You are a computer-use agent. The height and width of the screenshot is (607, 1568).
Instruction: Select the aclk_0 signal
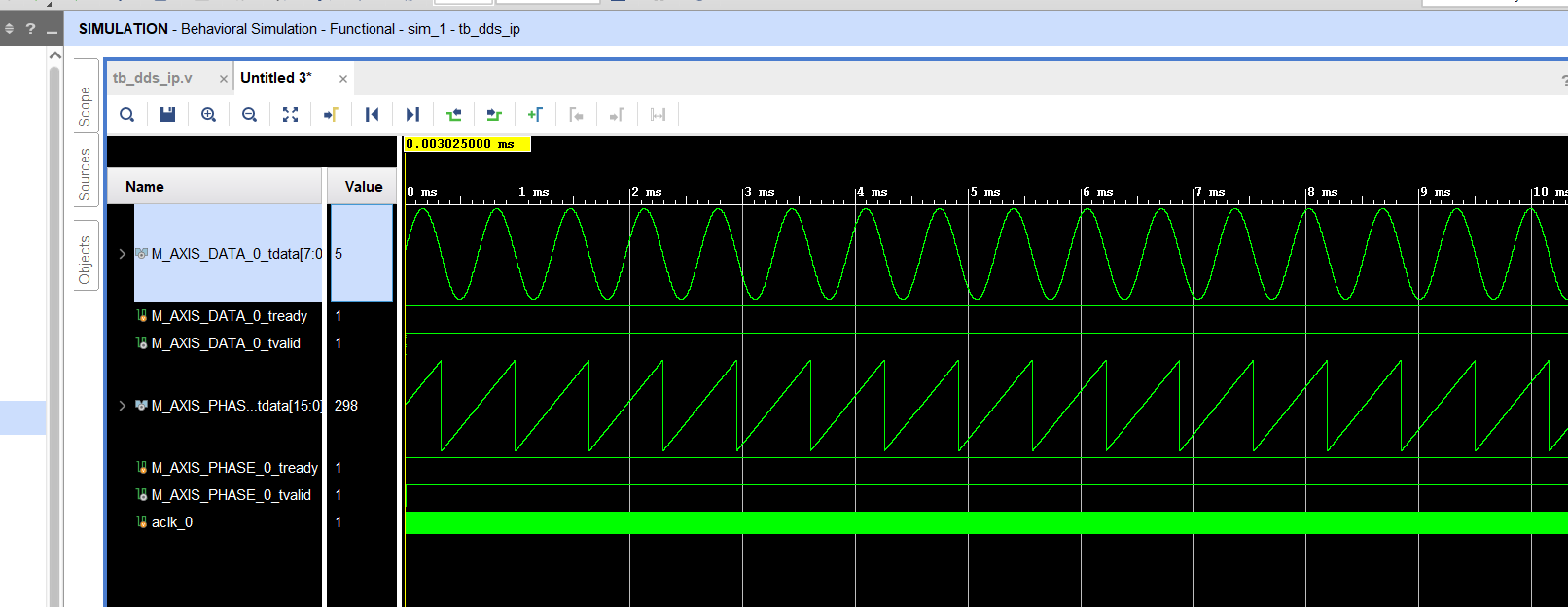coord(172,522)
